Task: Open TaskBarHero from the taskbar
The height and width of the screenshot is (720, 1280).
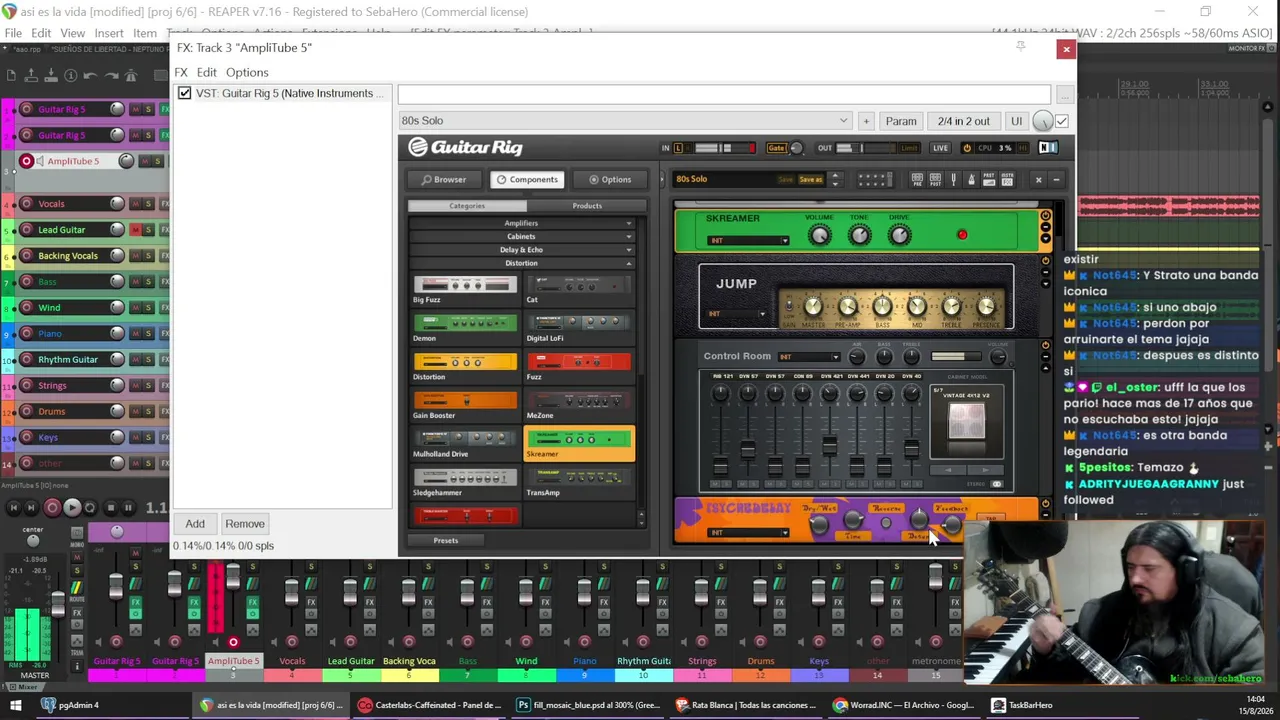Action: click(1022, 705)
